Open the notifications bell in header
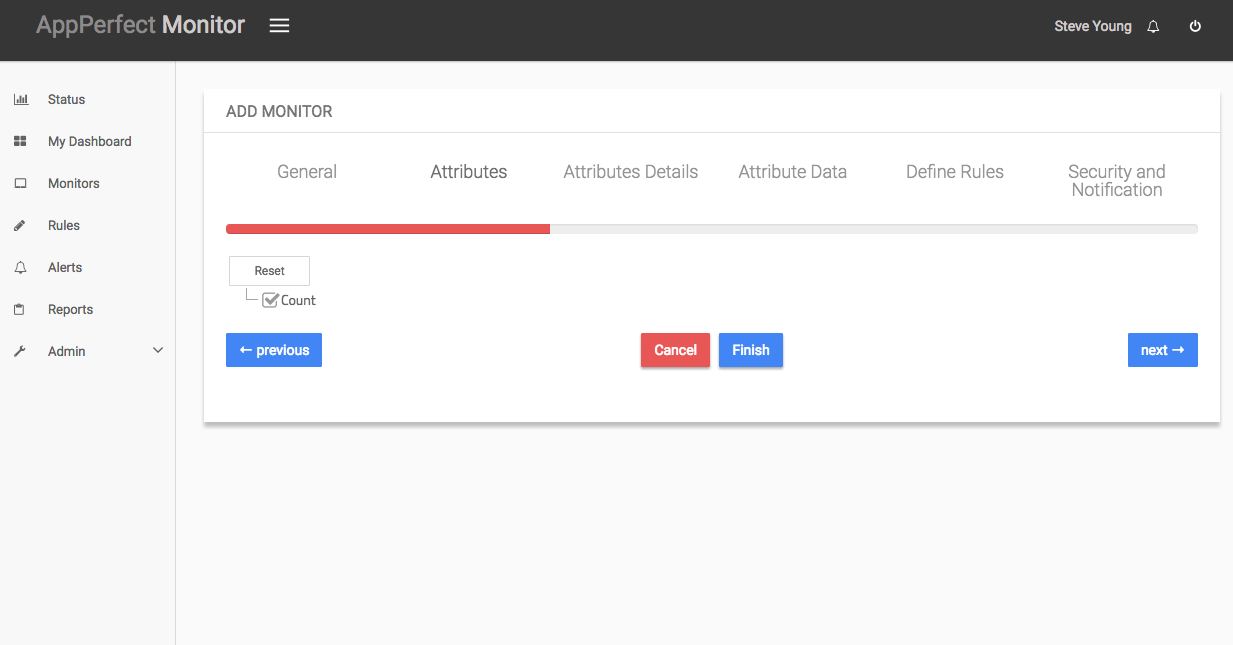The image size is (1233, 645). pos(1153,27)
